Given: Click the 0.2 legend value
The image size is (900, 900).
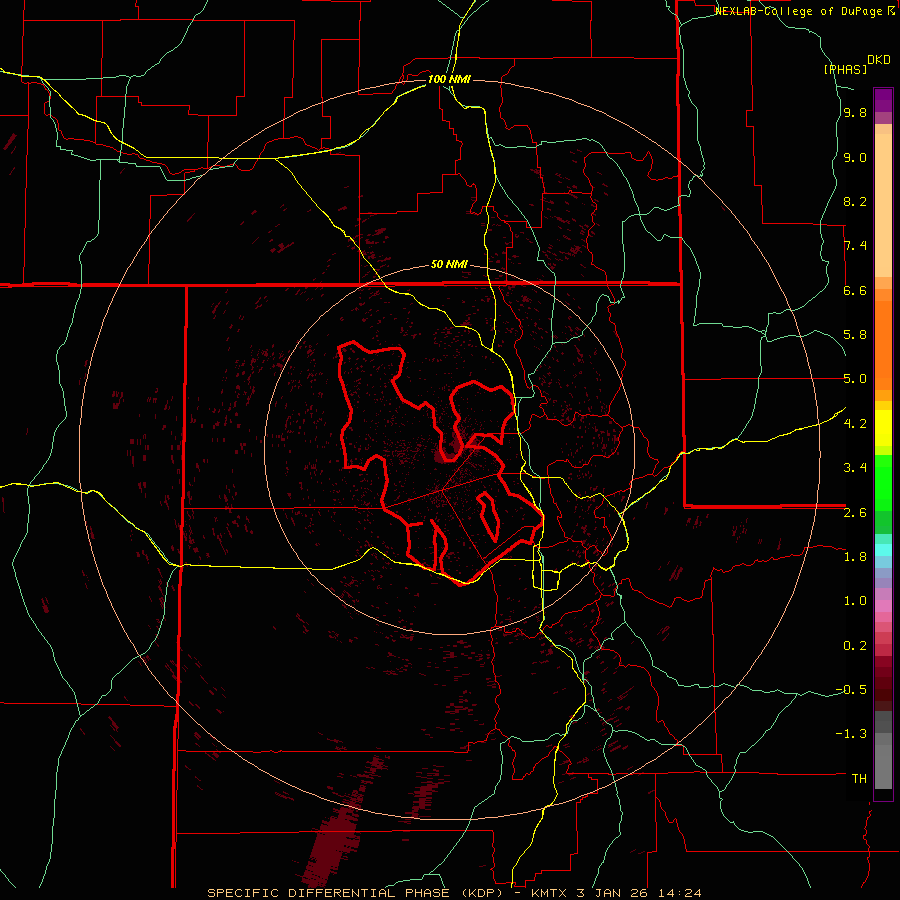Looking at the screenshot, I should coord(855,645).
